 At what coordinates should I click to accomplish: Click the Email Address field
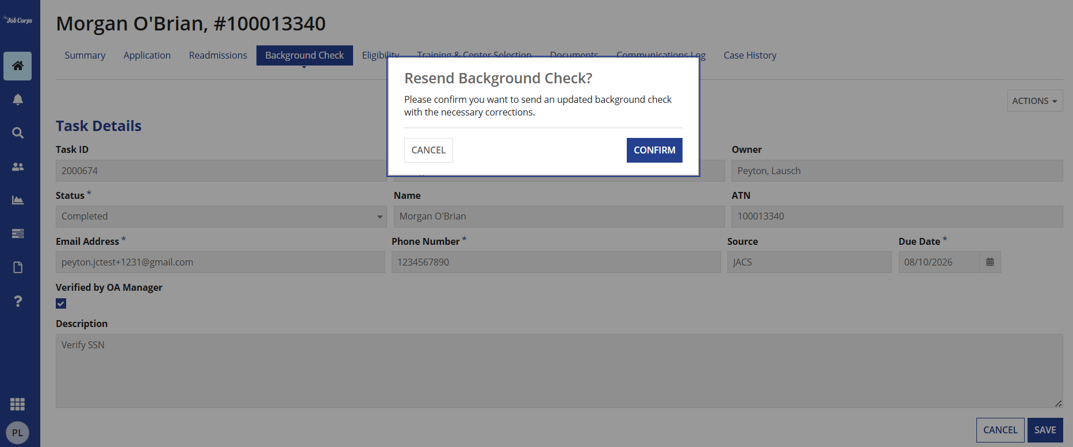[x=220, y=262]
